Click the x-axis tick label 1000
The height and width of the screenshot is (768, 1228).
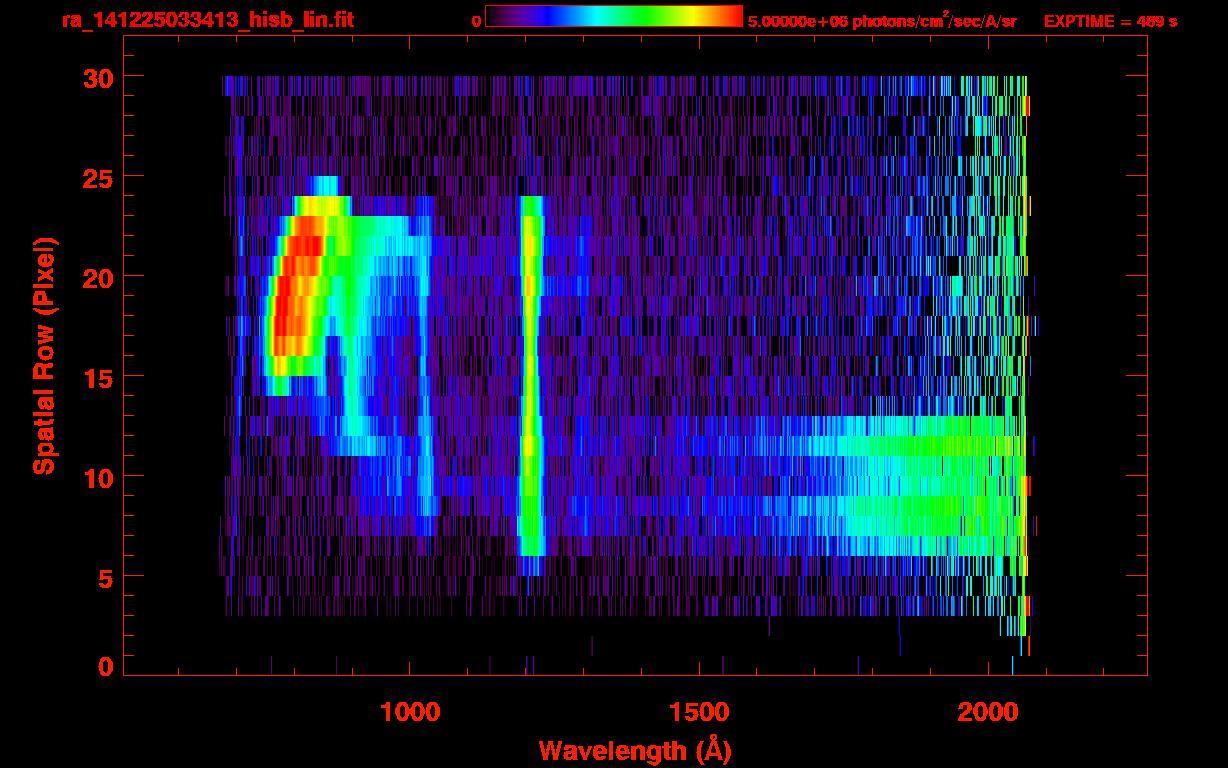[x=410, y=713]
